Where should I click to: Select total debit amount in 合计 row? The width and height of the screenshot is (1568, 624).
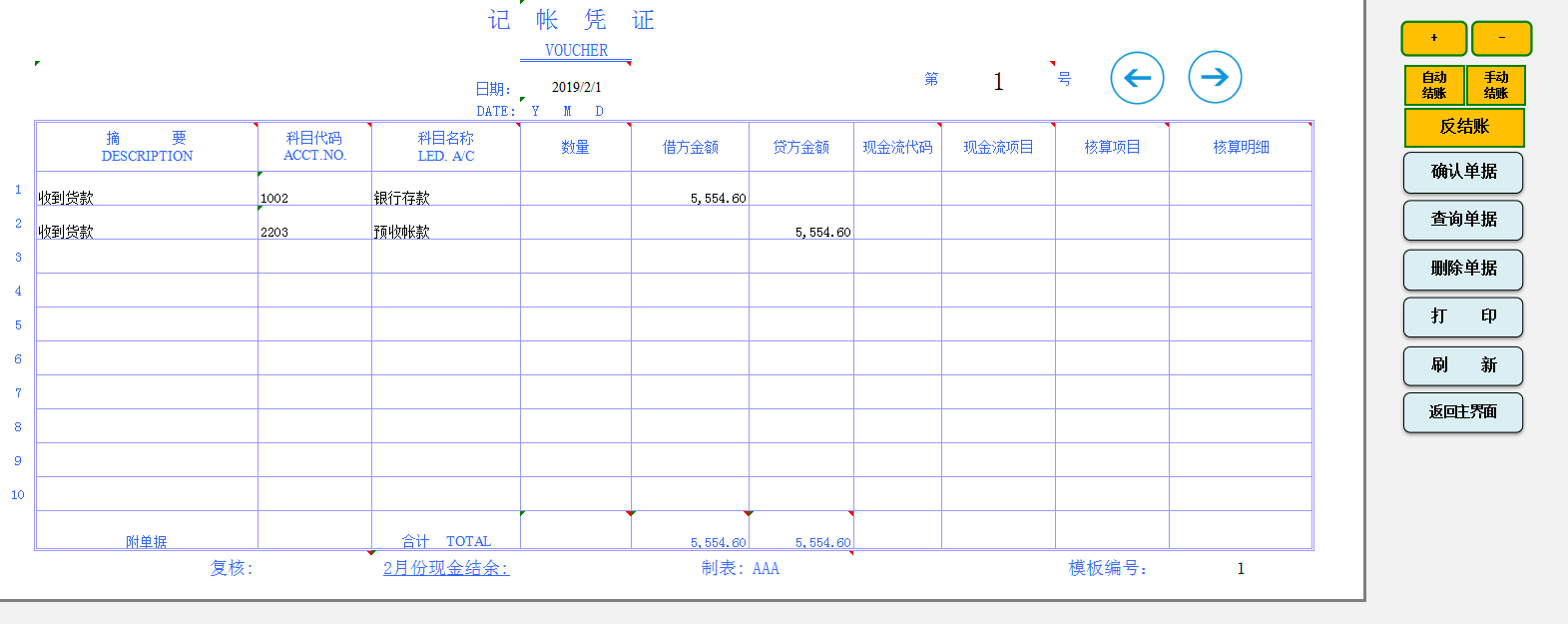tap(690, 530)
